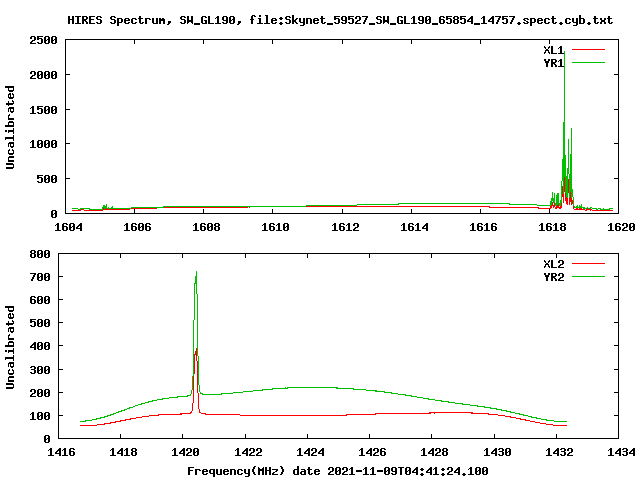Click the 1420 x-axis tick label

[185, 452]
